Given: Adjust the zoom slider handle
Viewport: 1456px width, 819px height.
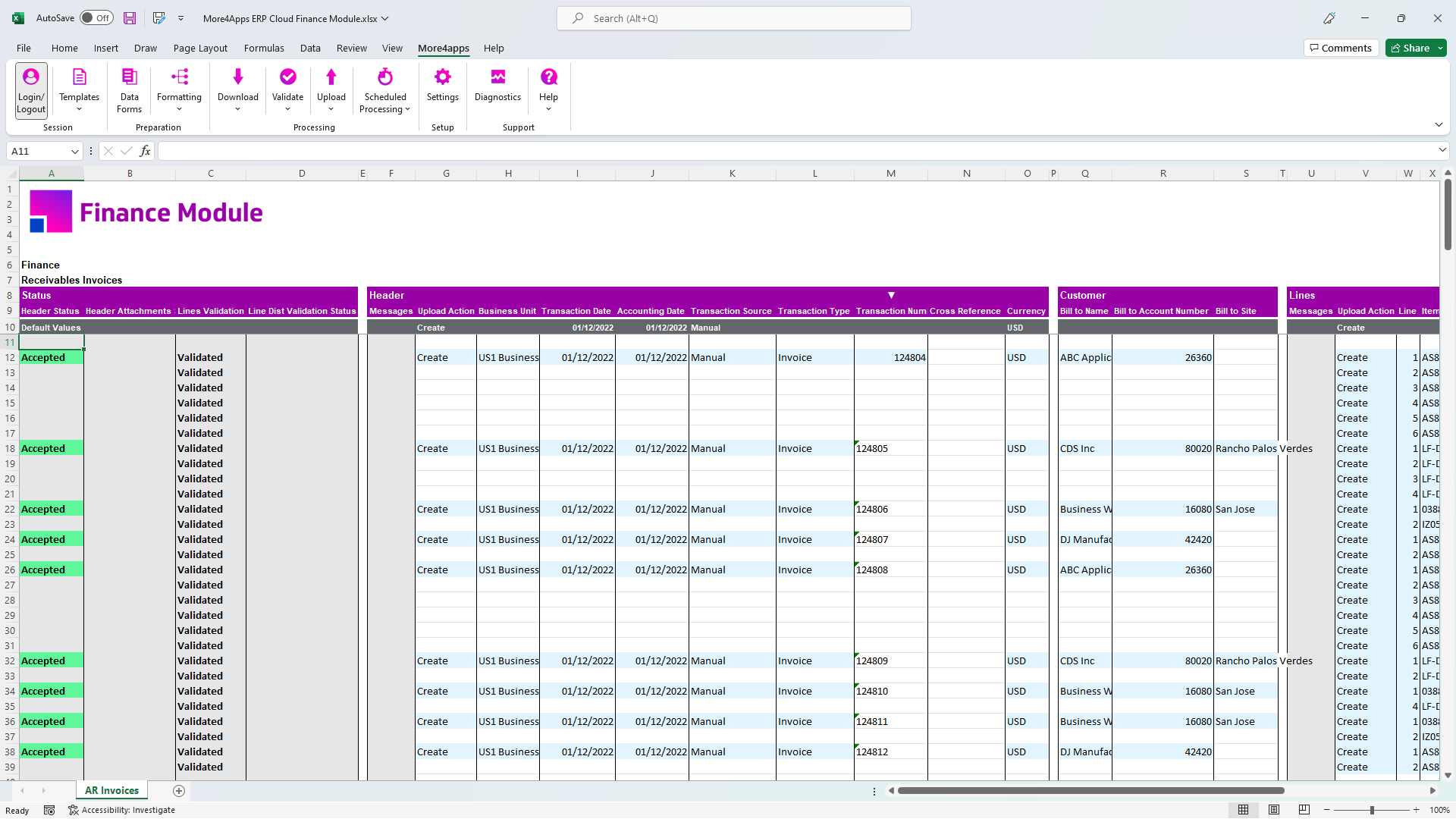Looking at the screenshot, I should pos(1372,810).
